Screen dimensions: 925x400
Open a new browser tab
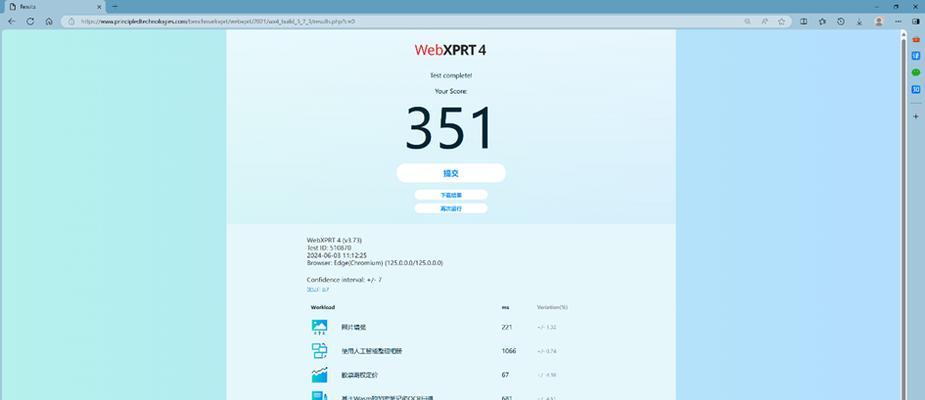click(114, 6)
